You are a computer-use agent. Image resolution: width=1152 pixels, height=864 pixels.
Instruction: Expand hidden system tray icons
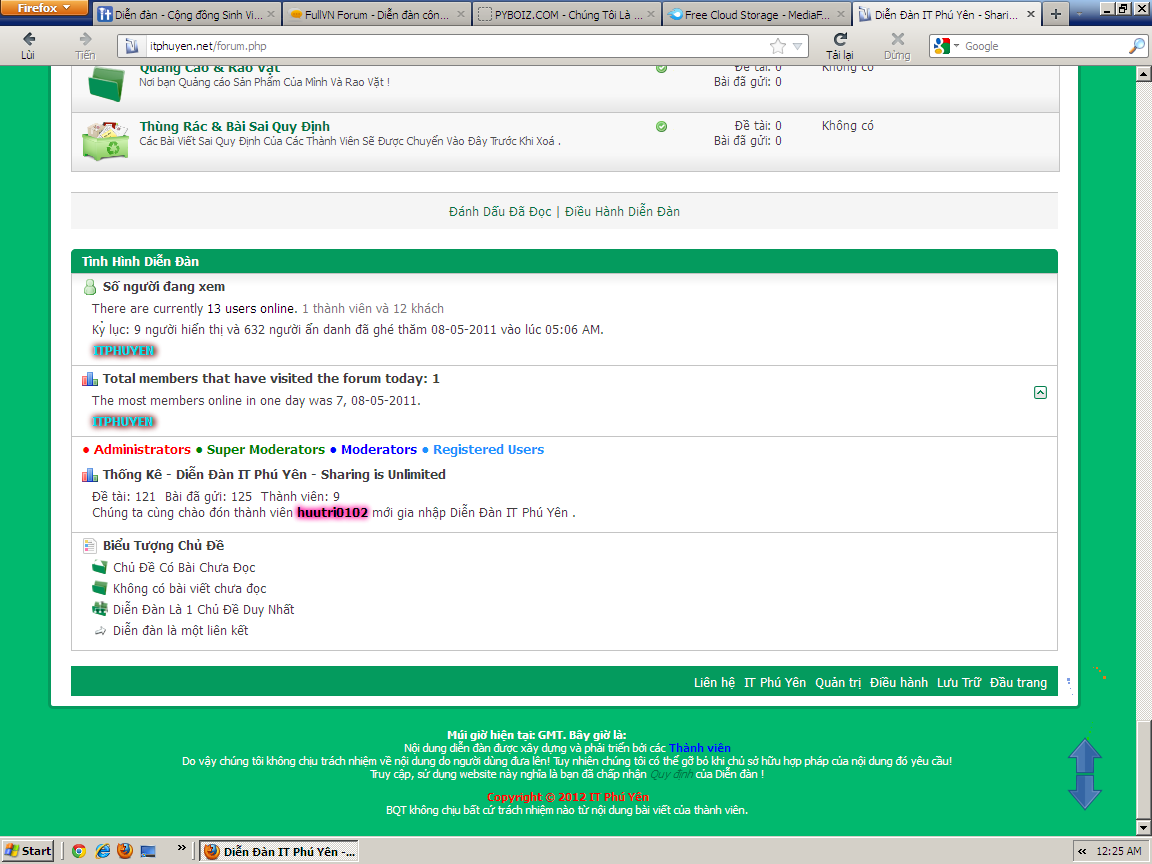(x=1081, y=851)
